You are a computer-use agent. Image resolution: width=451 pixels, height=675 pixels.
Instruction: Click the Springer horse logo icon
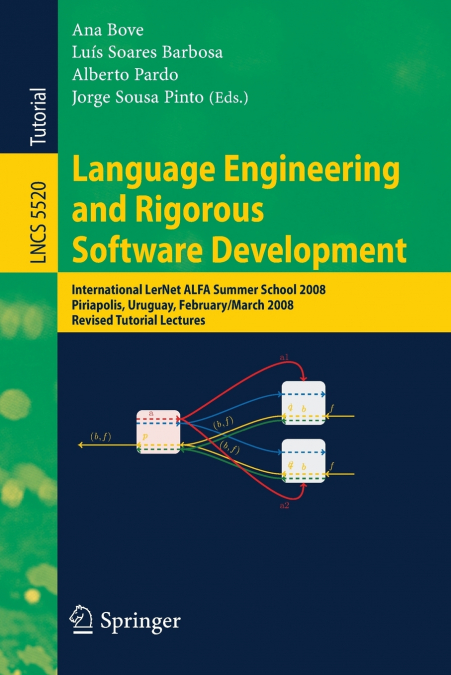coord(81,619)
